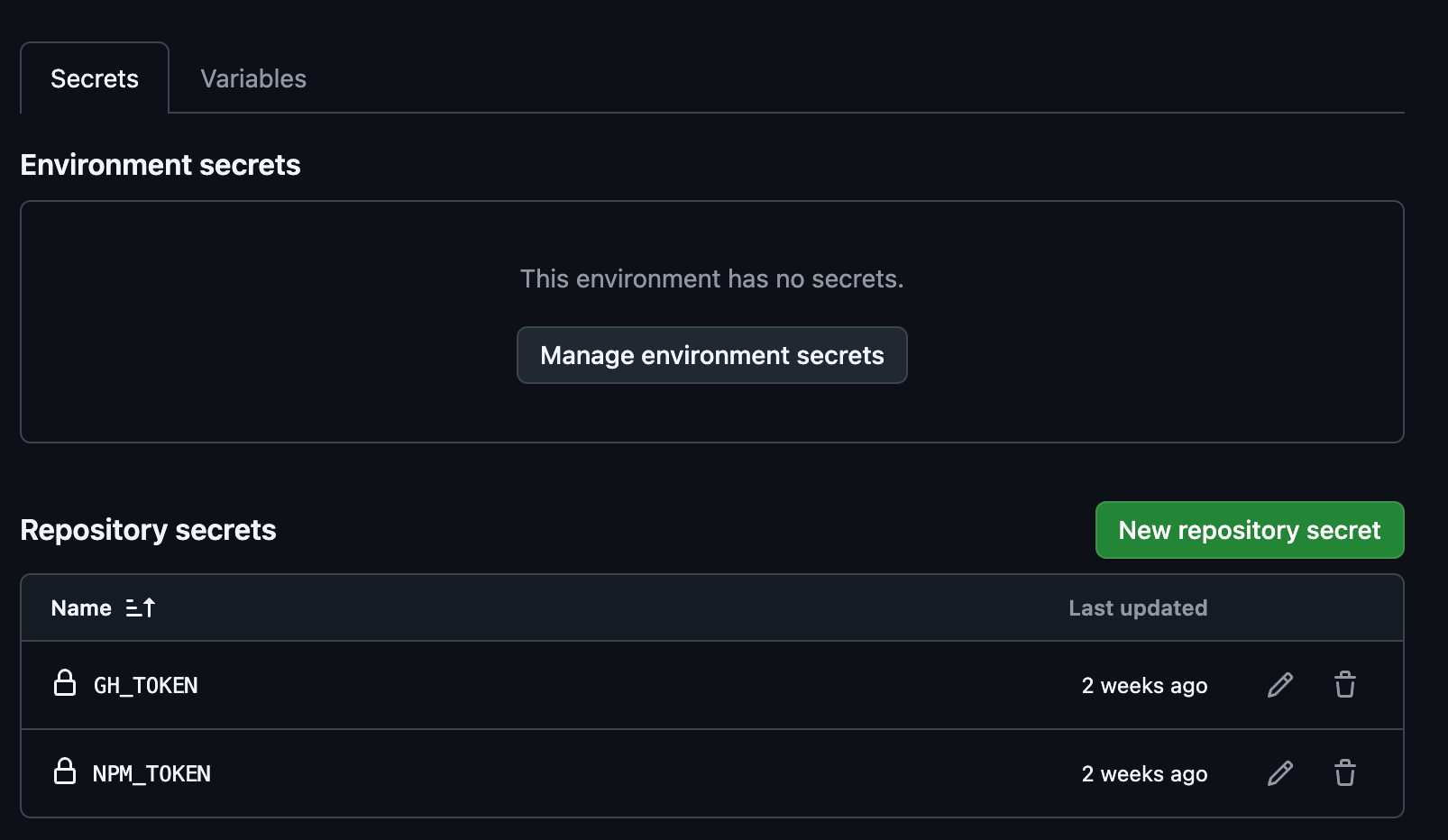This screenshot has height=840, width=1448.
Task: Delete the GH_TOKEN secret using trash icon
Action: [x=1345, y=685]
